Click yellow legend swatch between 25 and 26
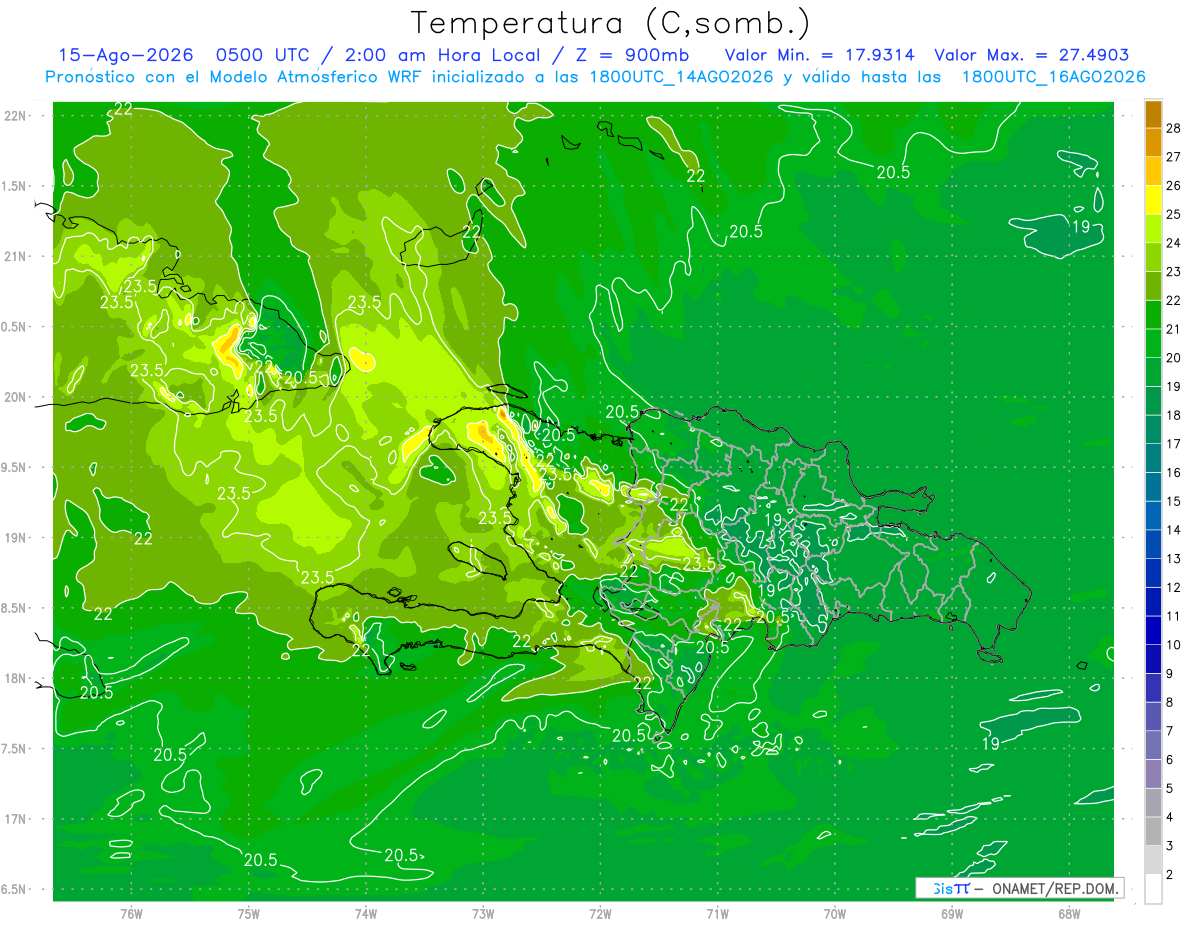Screen dimensions: 1200x927 coord(1153,200)
